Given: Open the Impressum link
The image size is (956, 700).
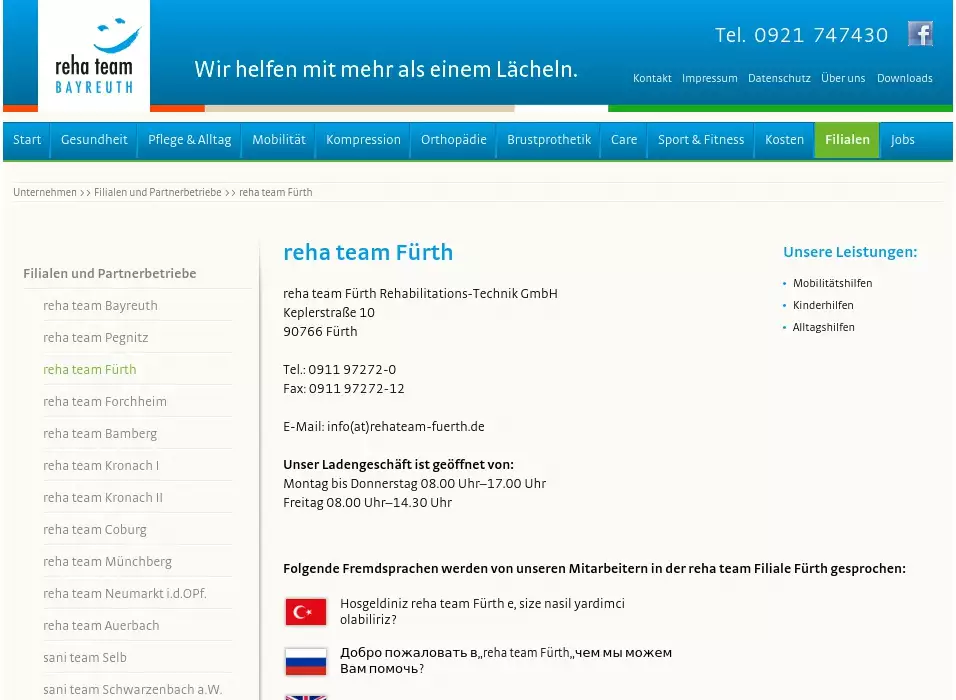Looking at the screenshot, I should pos(709,78).
